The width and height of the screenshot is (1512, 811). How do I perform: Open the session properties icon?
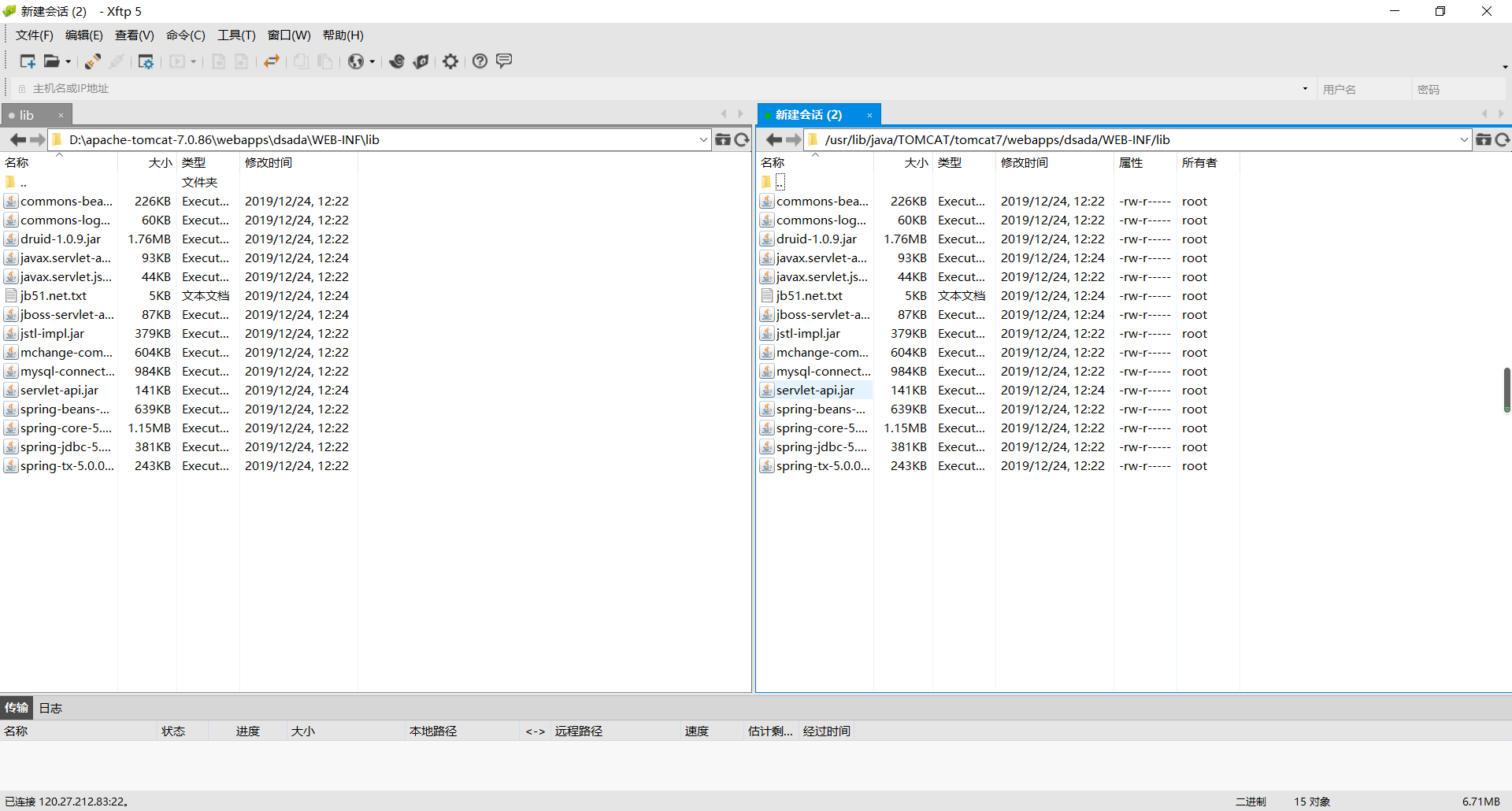pyautogui.click(x=146, y=61)
